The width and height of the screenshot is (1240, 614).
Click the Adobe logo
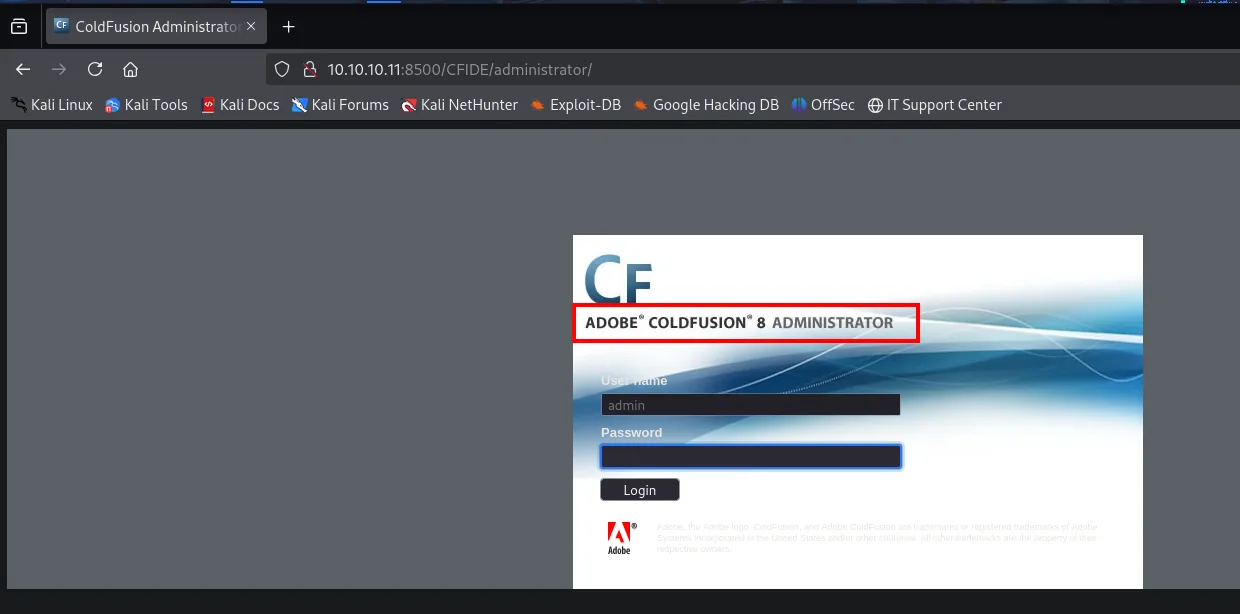coord(621,538)
